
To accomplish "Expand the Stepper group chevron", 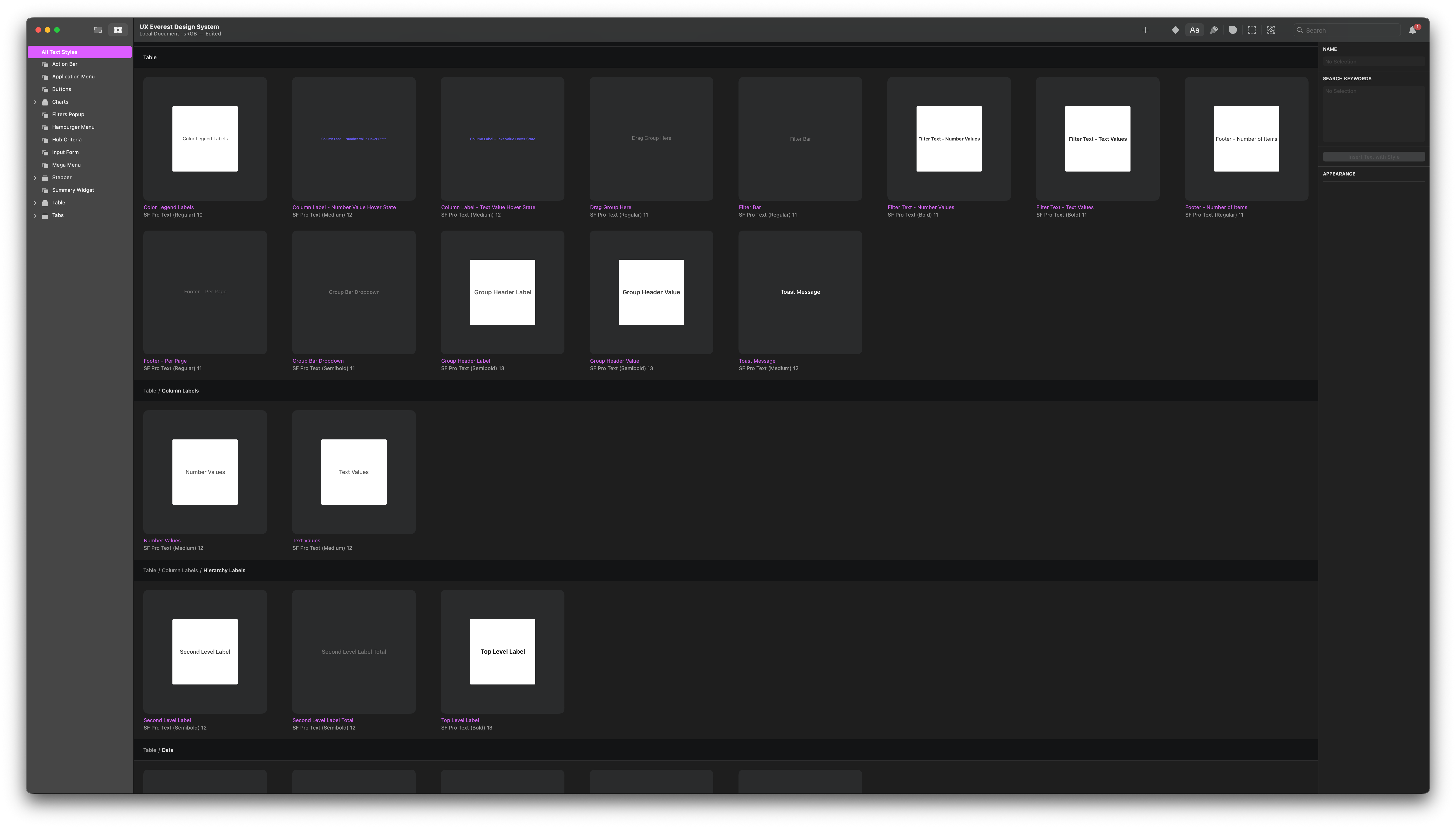I will [x=35, y=178].
